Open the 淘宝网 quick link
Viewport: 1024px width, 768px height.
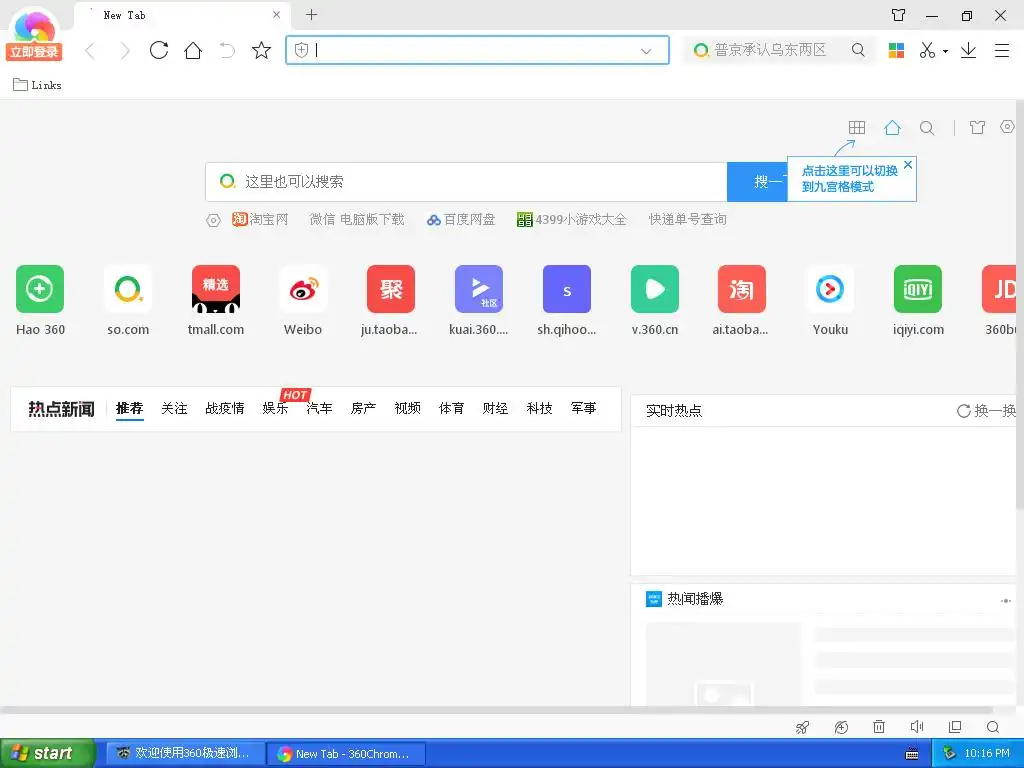(260, 219)
